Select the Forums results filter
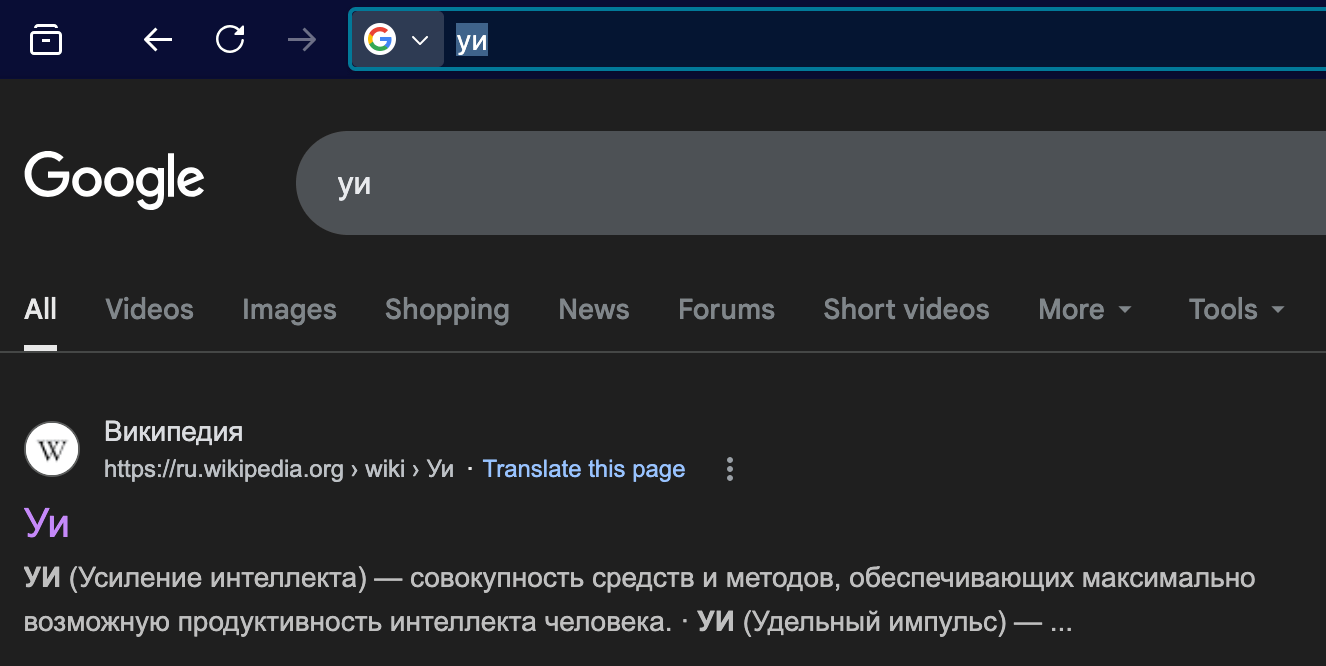This screenshot has width=1326, height=666. (726, 310)
